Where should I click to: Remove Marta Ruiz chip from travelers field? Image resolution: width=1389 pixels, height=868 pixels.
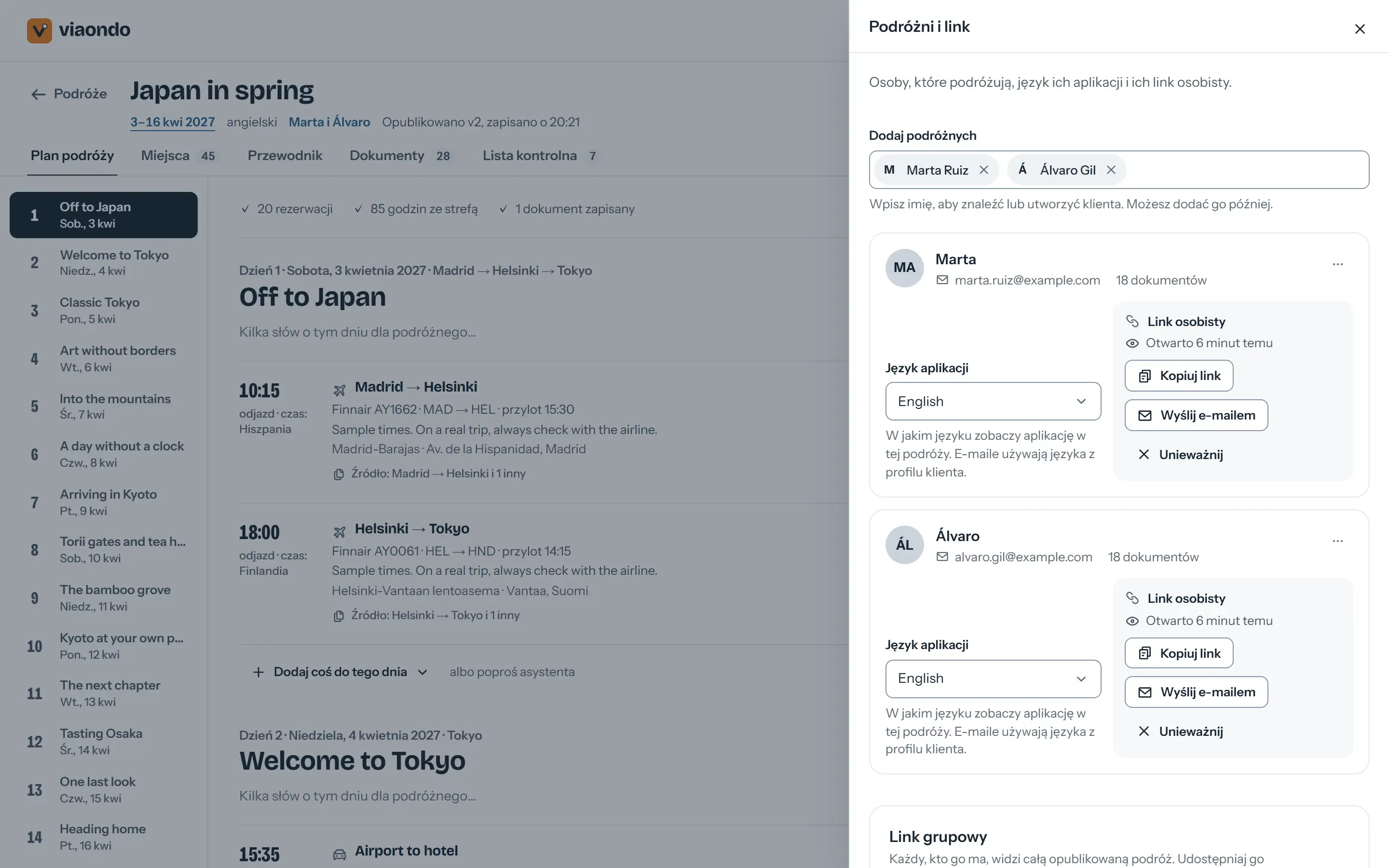[984, 170]
